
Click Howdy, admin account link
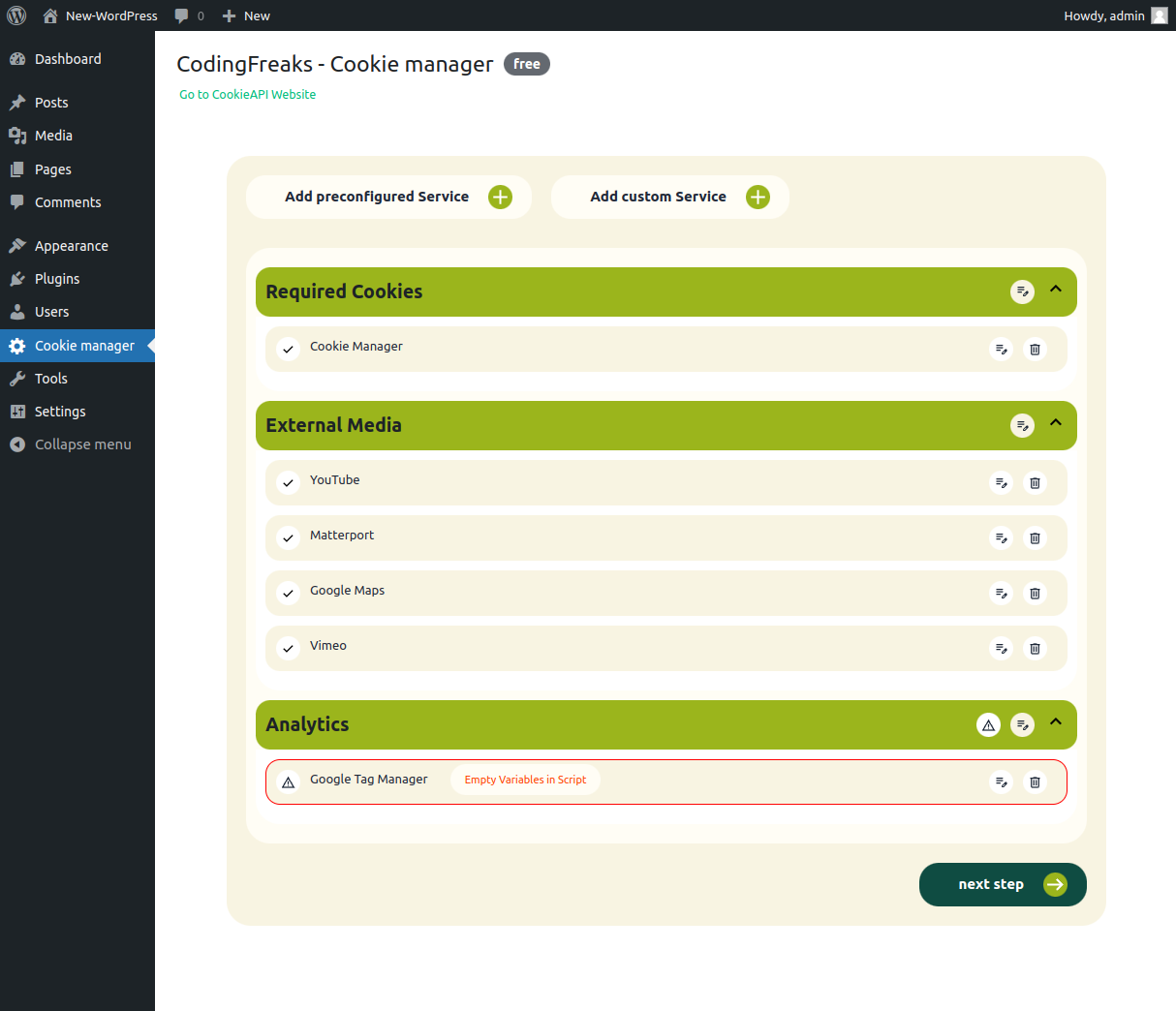pyautogui.click(x=1115, y=15)
